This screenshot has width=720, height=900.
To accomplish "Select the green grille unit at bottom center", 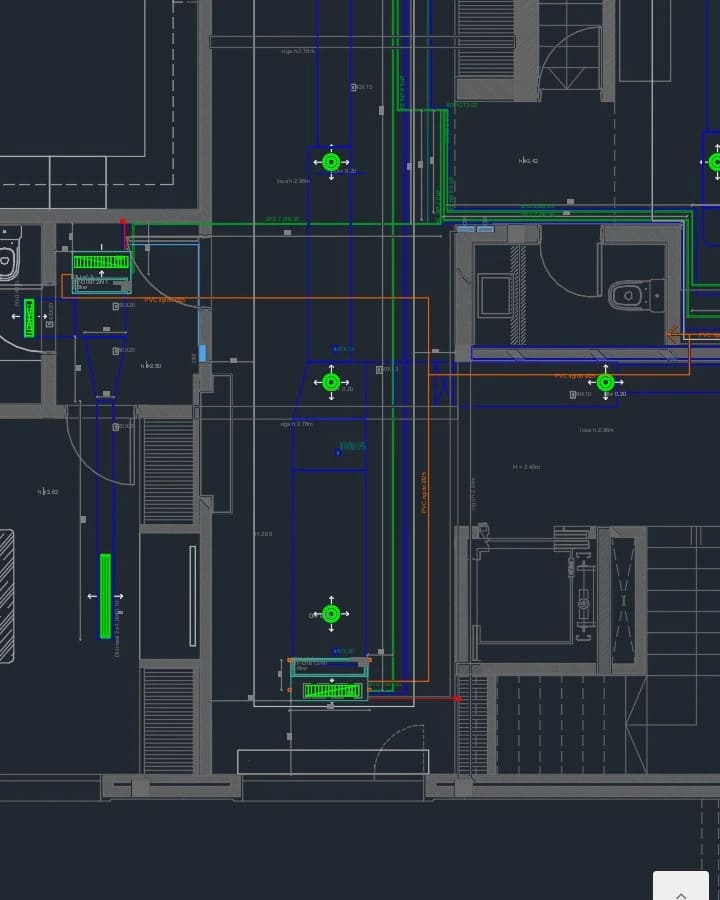I will point(331,690).
